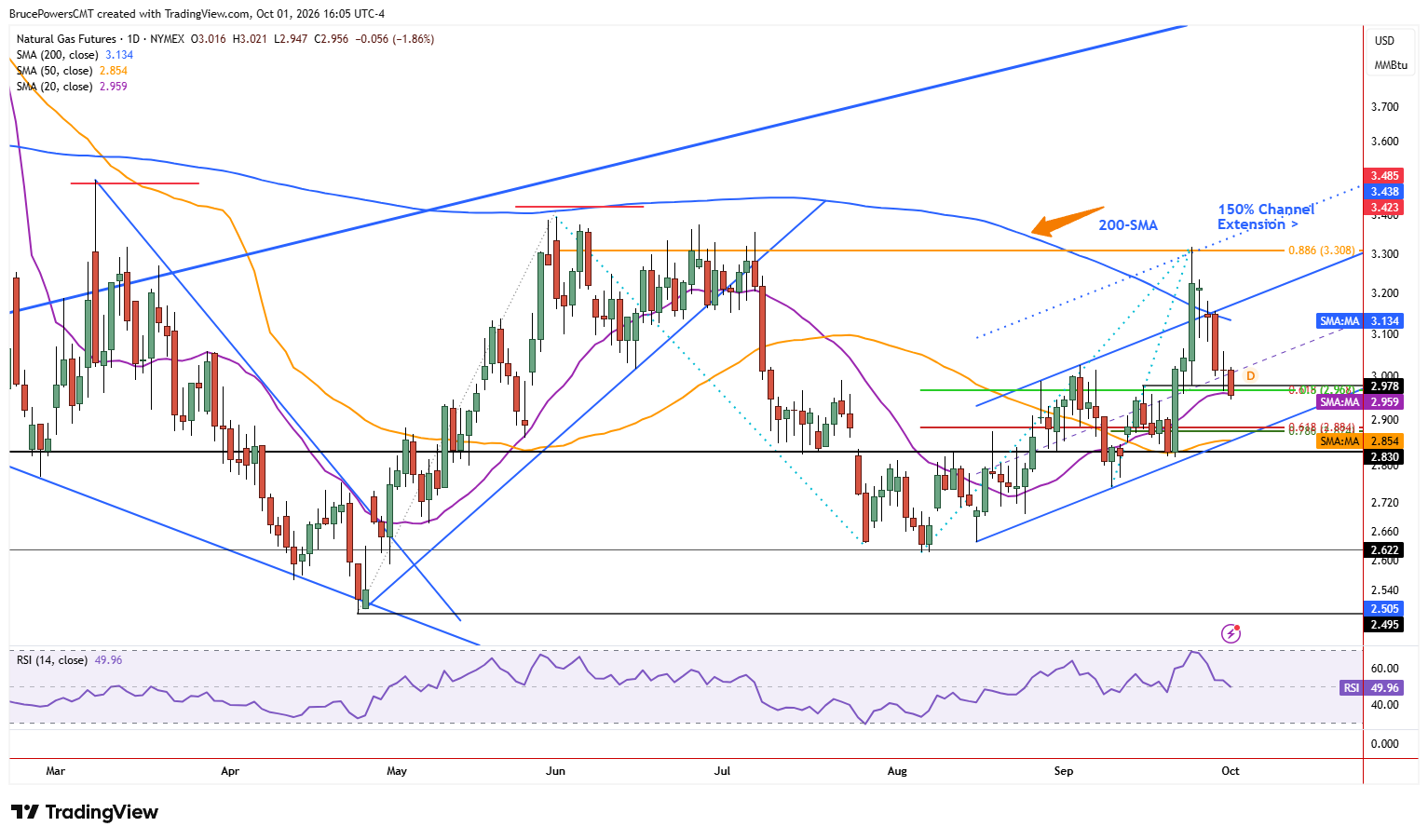The height and width of the screenshot is (840, 1428).
Task: Click the 3.700 price axis value
Action: point(1385,107)
